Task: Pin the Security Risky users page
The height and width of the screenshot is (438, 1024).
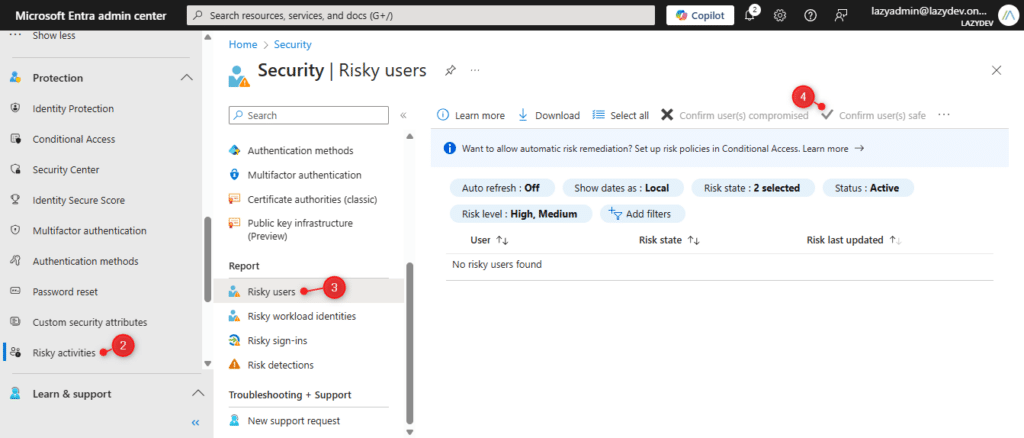Action: click(451, 70)
